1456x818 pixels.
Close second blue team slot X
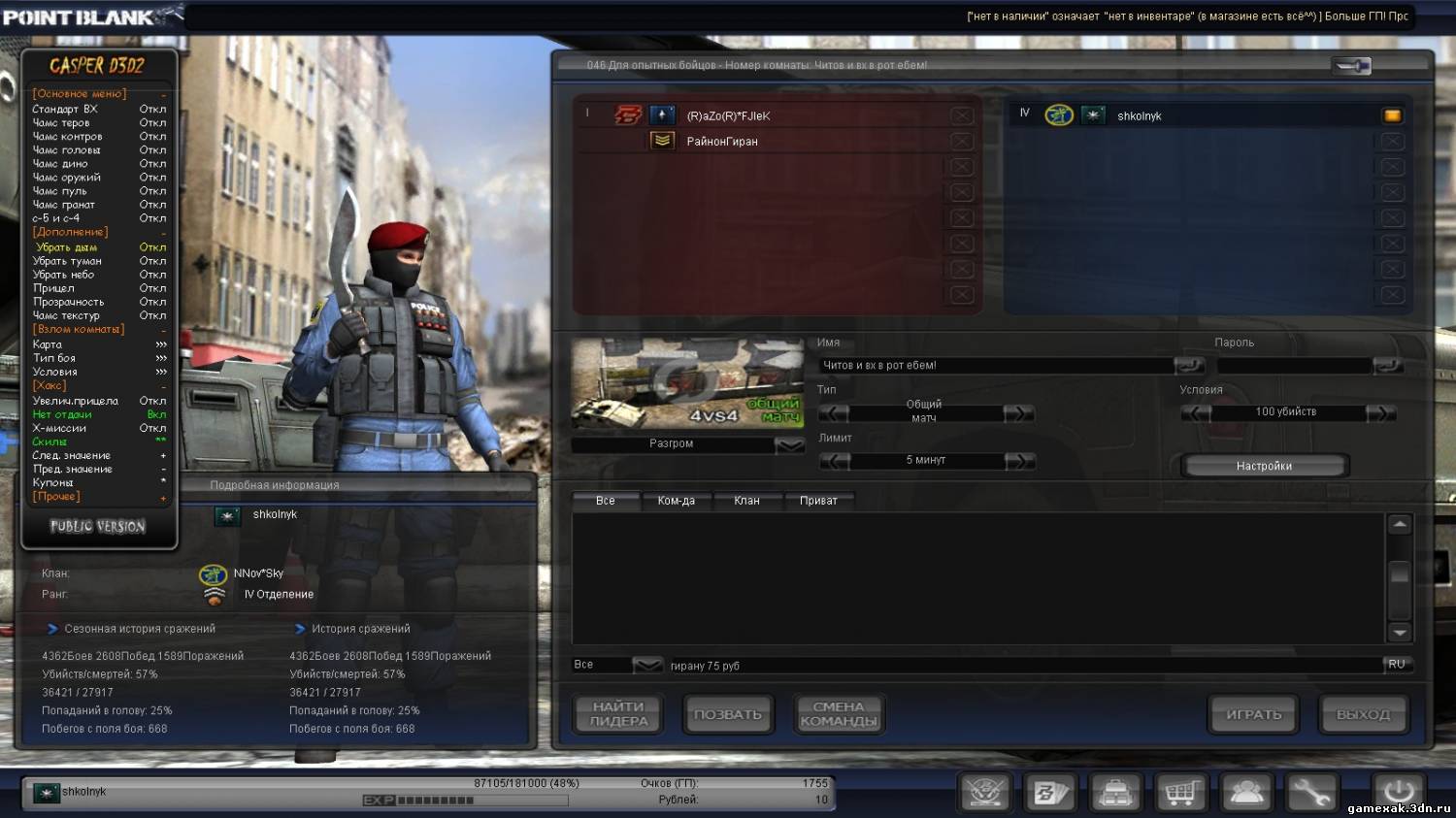(x=1393, y=142)
